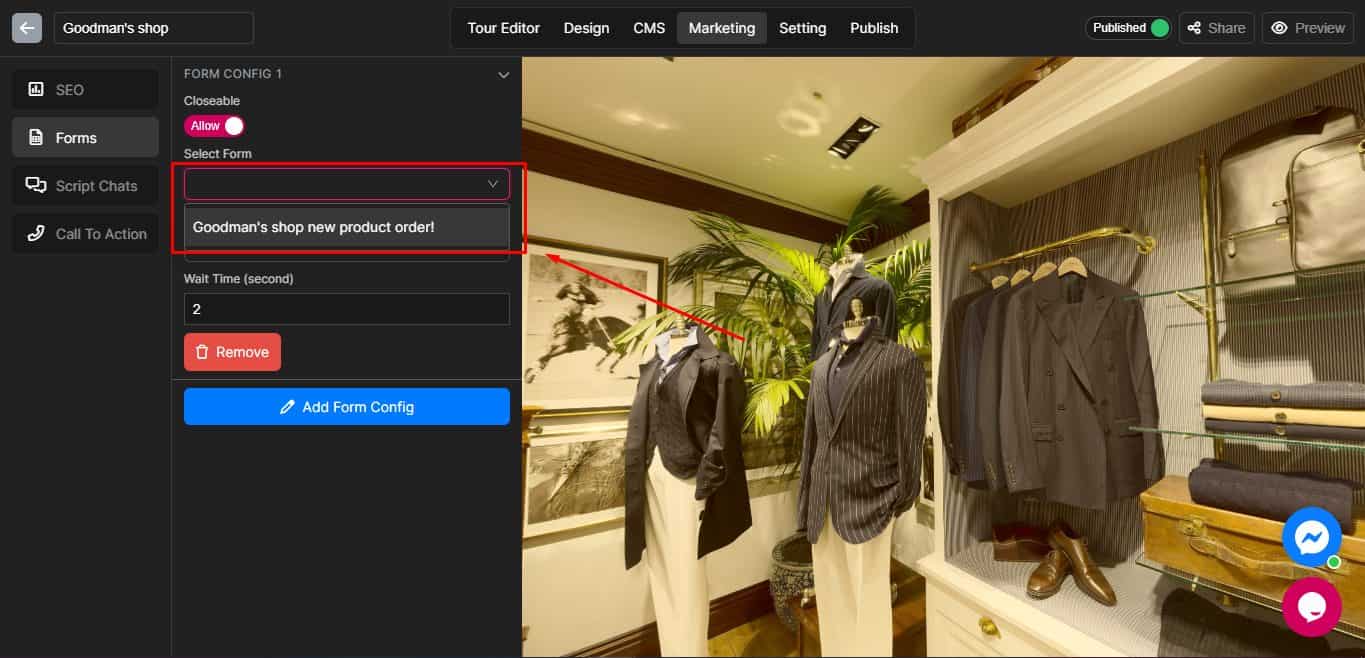Open the Forms sidebar section
1365x658 pixels.
click(x=85, y=138)
